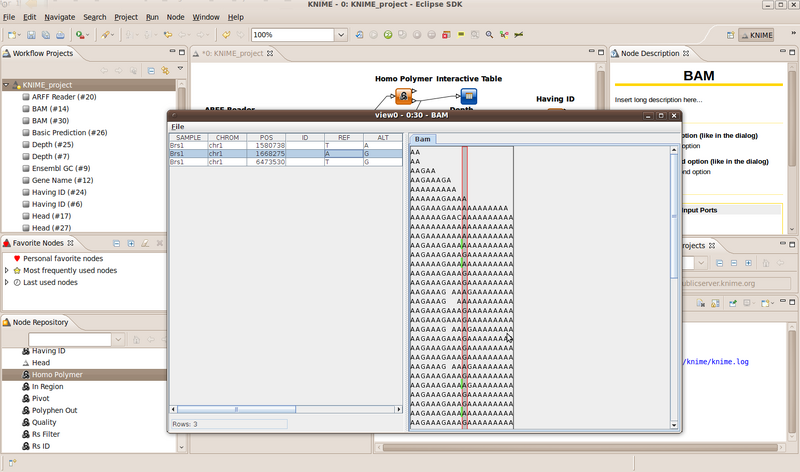Collapse the KNIME_project tree node
The image size is (800, 472).
coord(7,86)
